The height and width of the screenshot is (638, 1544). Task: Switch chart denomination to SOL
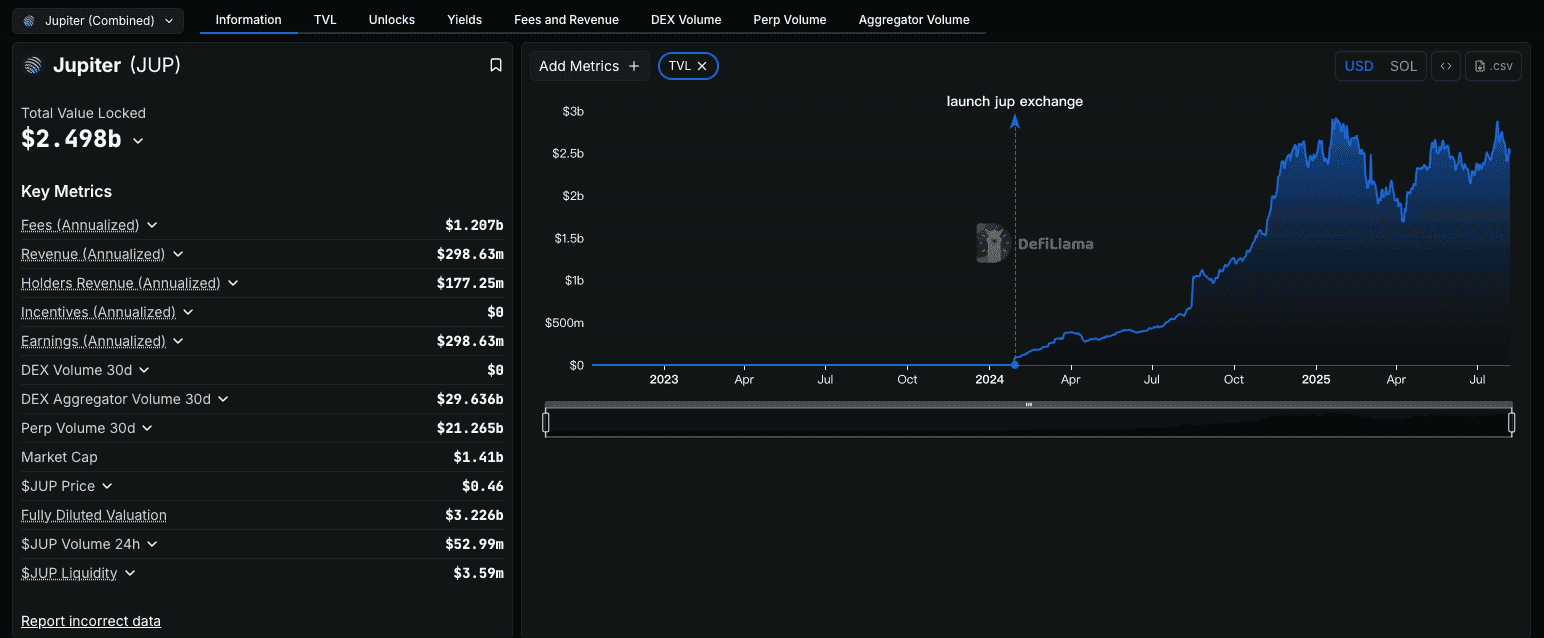pyautogui.click(x=1403, y=66)
